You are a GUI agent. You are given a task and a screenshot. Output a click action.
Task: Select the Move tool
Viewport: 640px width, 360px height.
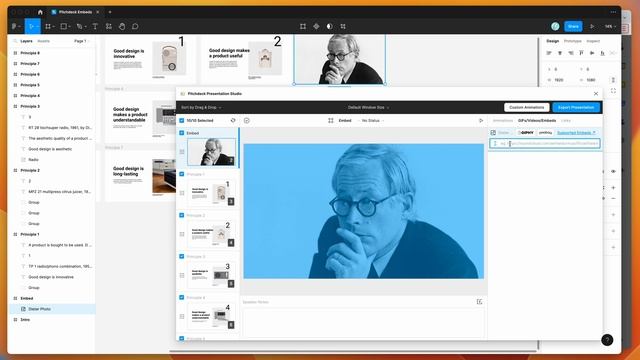[x=32, y=27]
